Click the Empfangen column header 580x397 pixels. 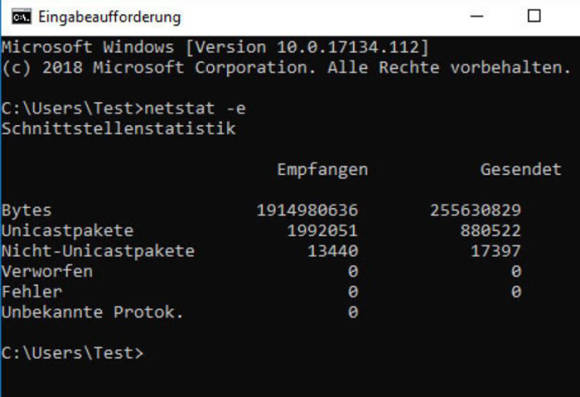[x=323, y=170]
